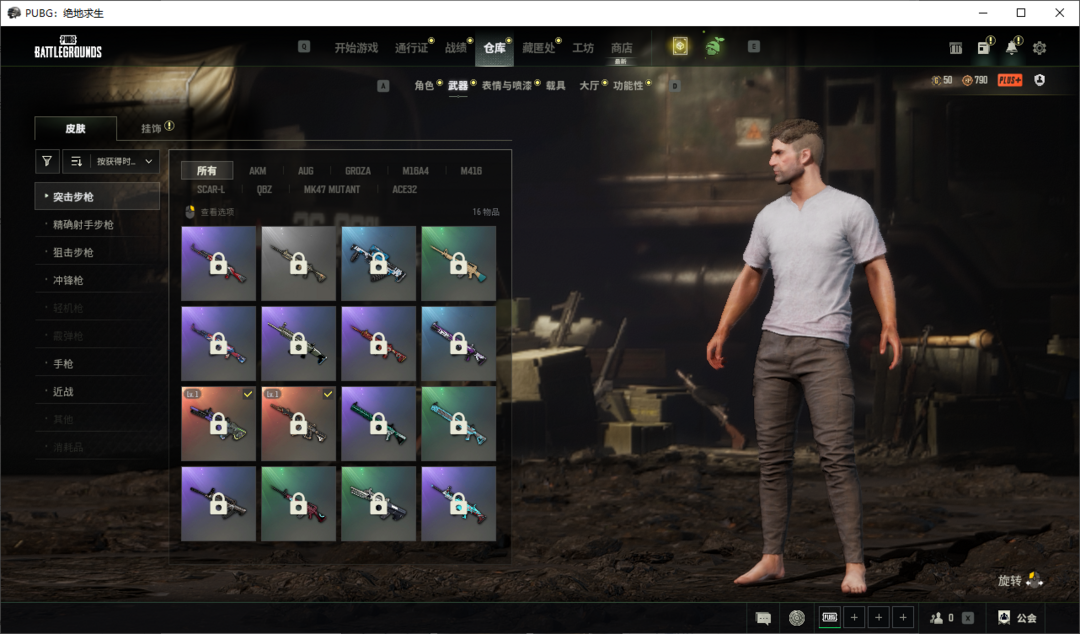Click the D key hint after 功能性

(675, 86)
